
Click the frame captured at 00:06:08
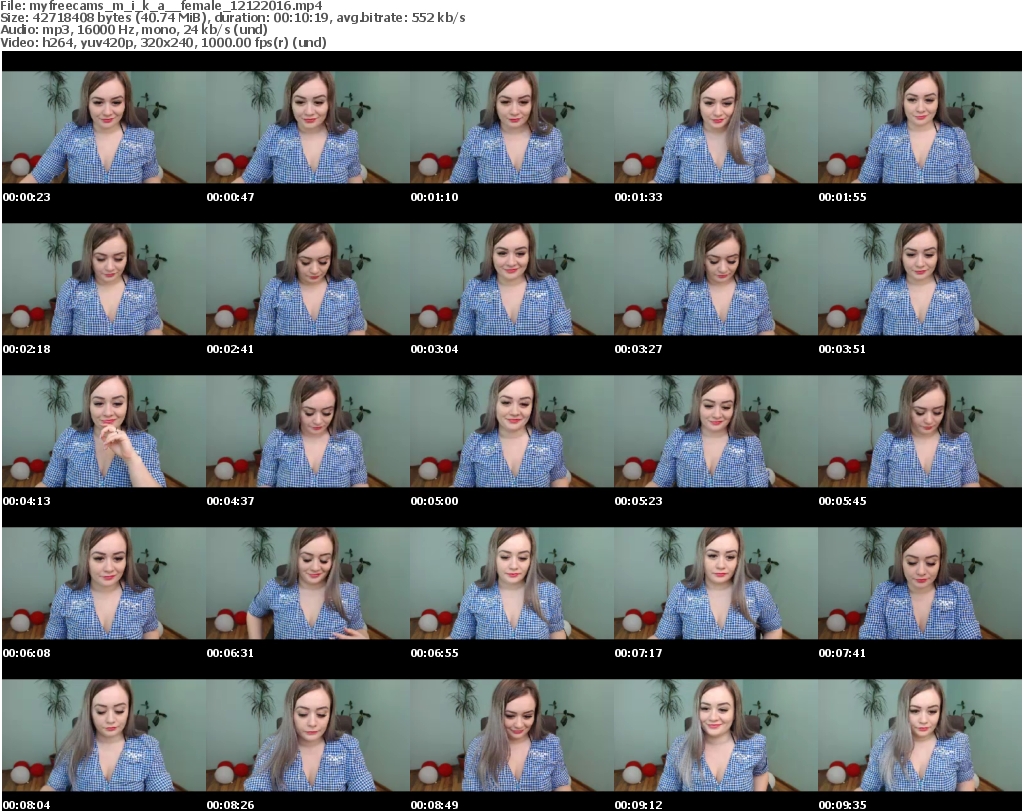pyautogui.click(x=104, y=583)
